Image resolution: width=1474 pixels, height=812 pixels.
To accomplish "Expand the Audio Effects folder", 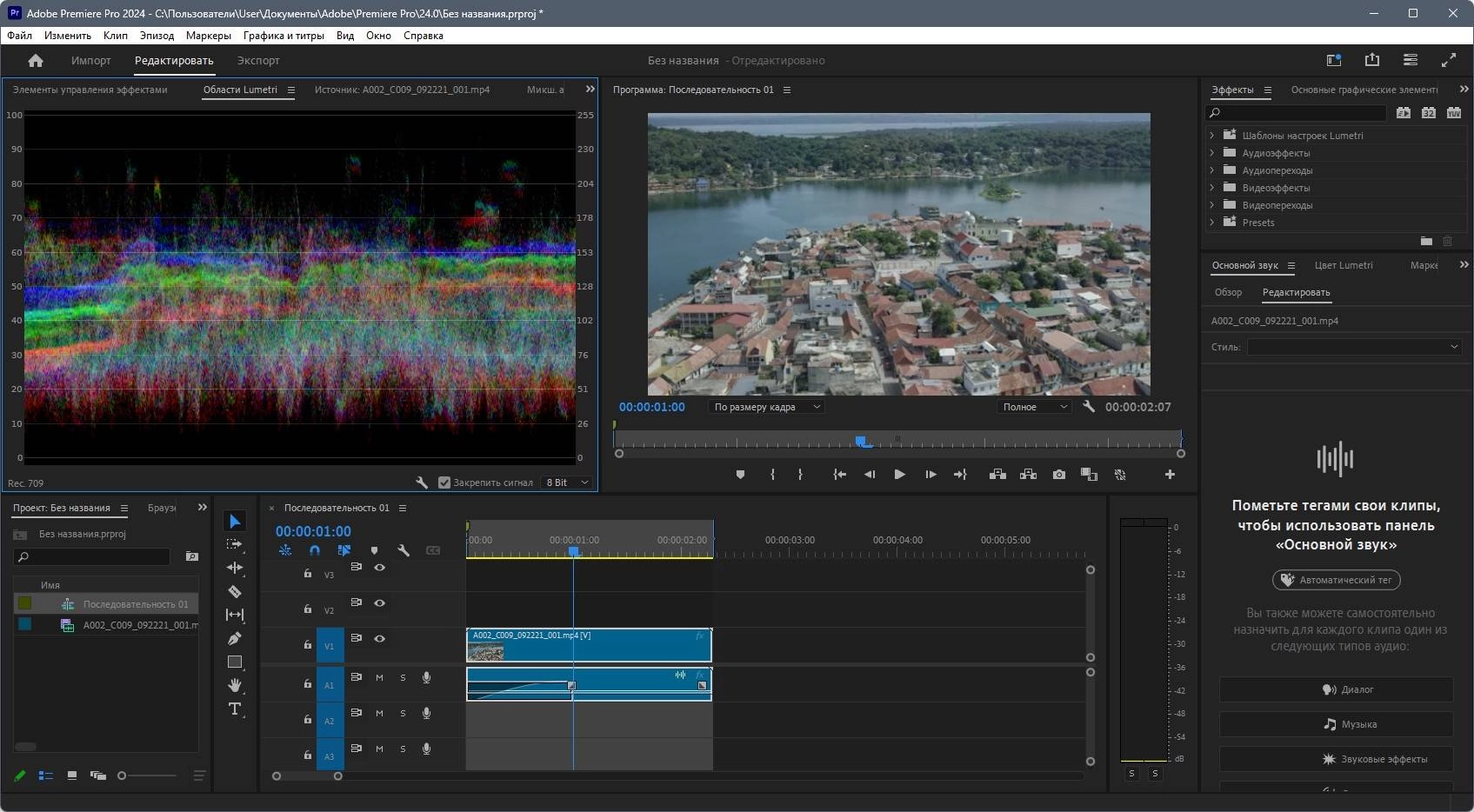I will 1211,152.
